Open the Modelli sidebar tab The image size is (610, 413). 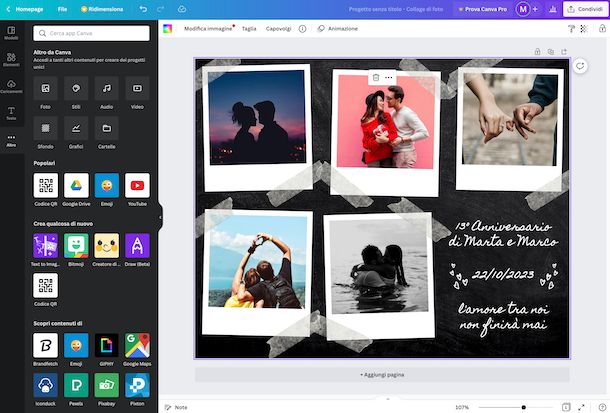pos(11,33)
